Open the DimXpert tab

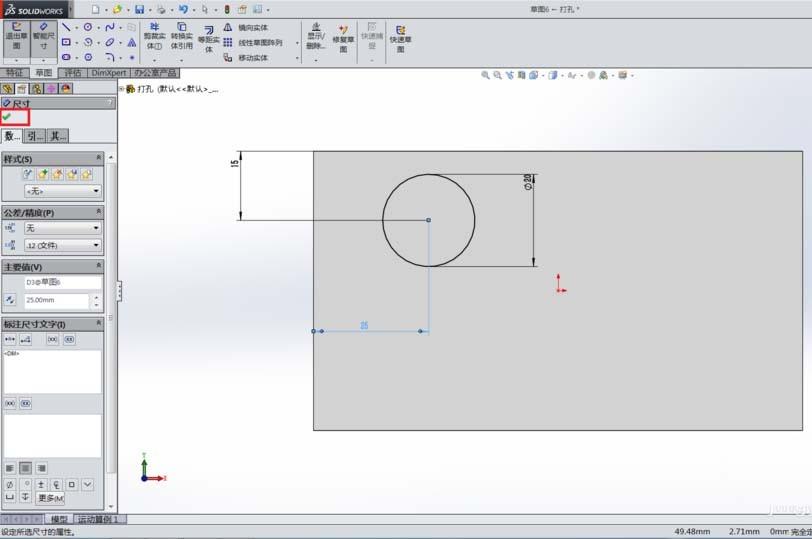109,73
